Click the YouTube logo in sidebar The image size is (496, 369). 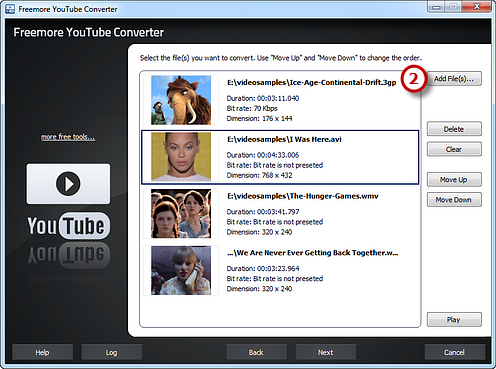[x=68, y=226]
